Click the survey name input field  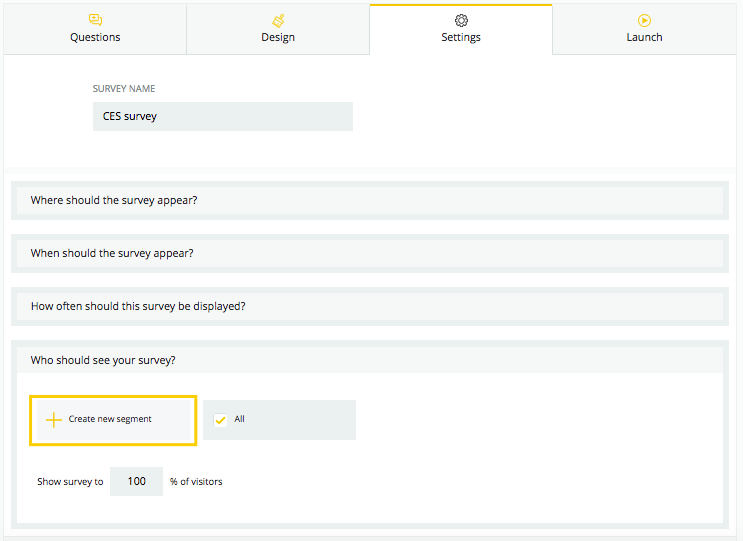(223, 117)
